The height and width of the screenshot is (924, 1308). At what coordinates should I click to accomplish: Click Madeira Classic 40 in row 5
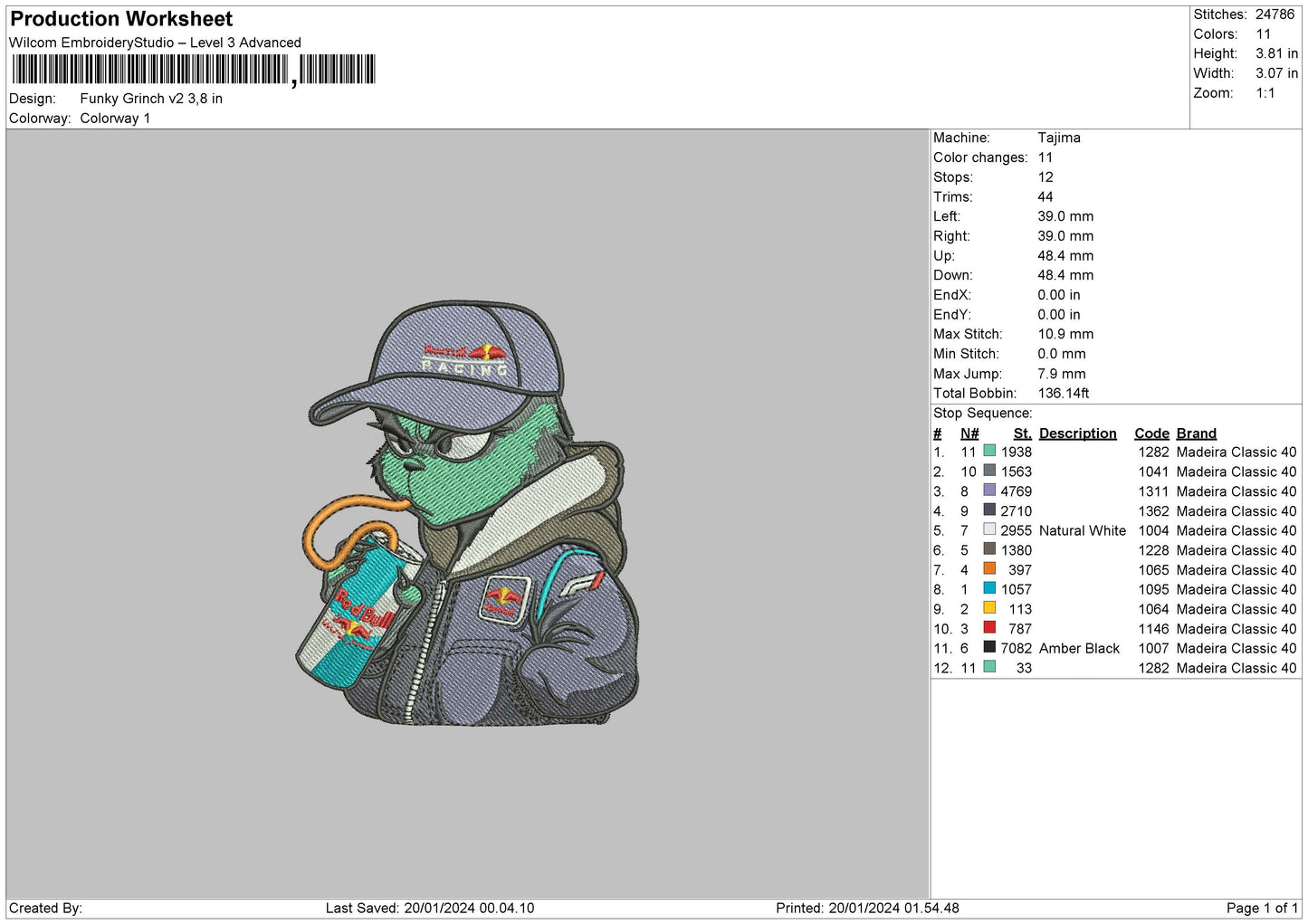[x=1236, y=530]
